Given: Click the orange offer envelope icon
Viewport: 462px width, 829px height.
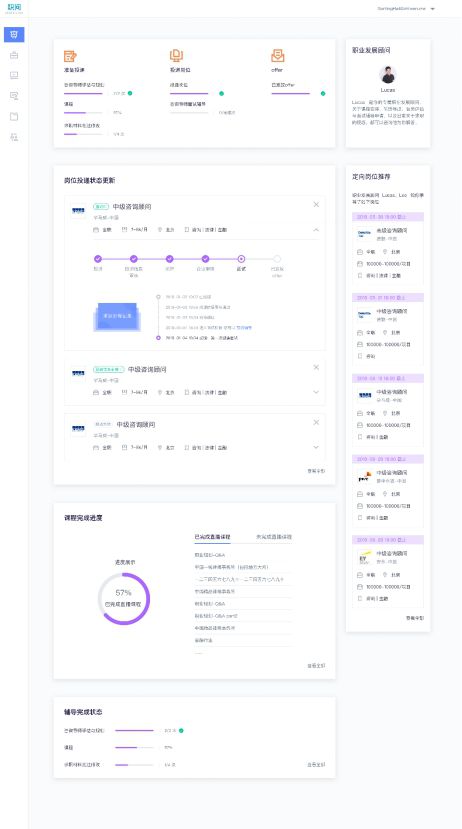Looking at the screenshot, I should coord(278,56).
